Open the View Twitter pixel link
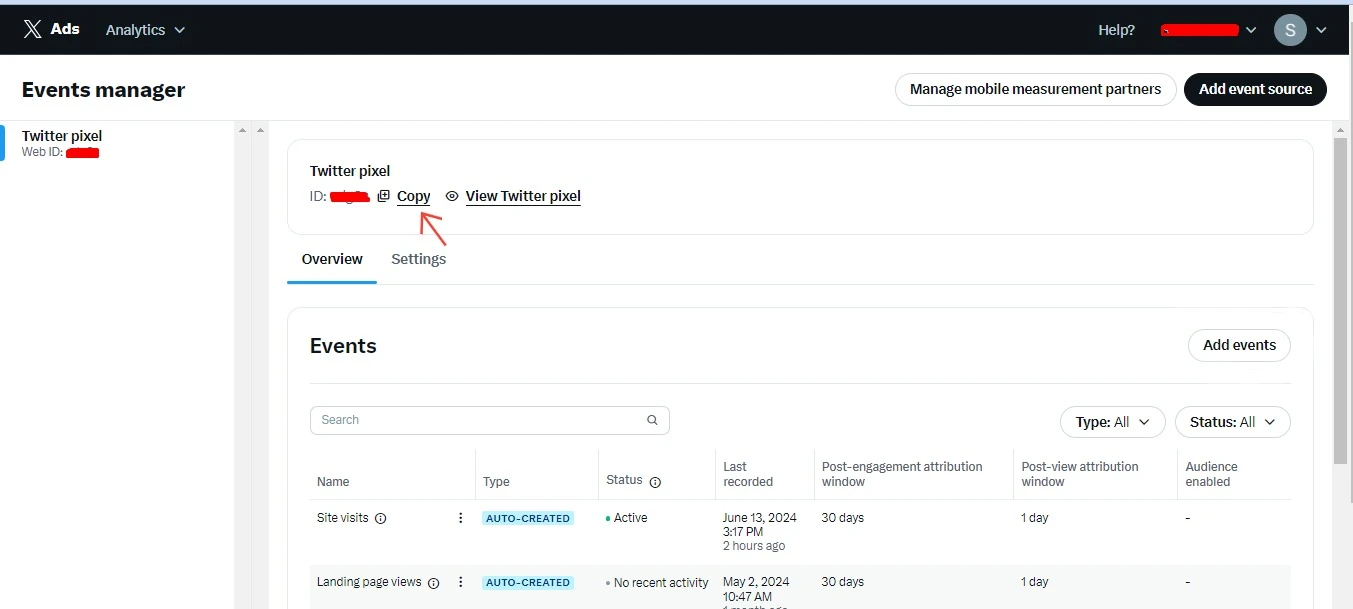 click(x=523, y=196)
